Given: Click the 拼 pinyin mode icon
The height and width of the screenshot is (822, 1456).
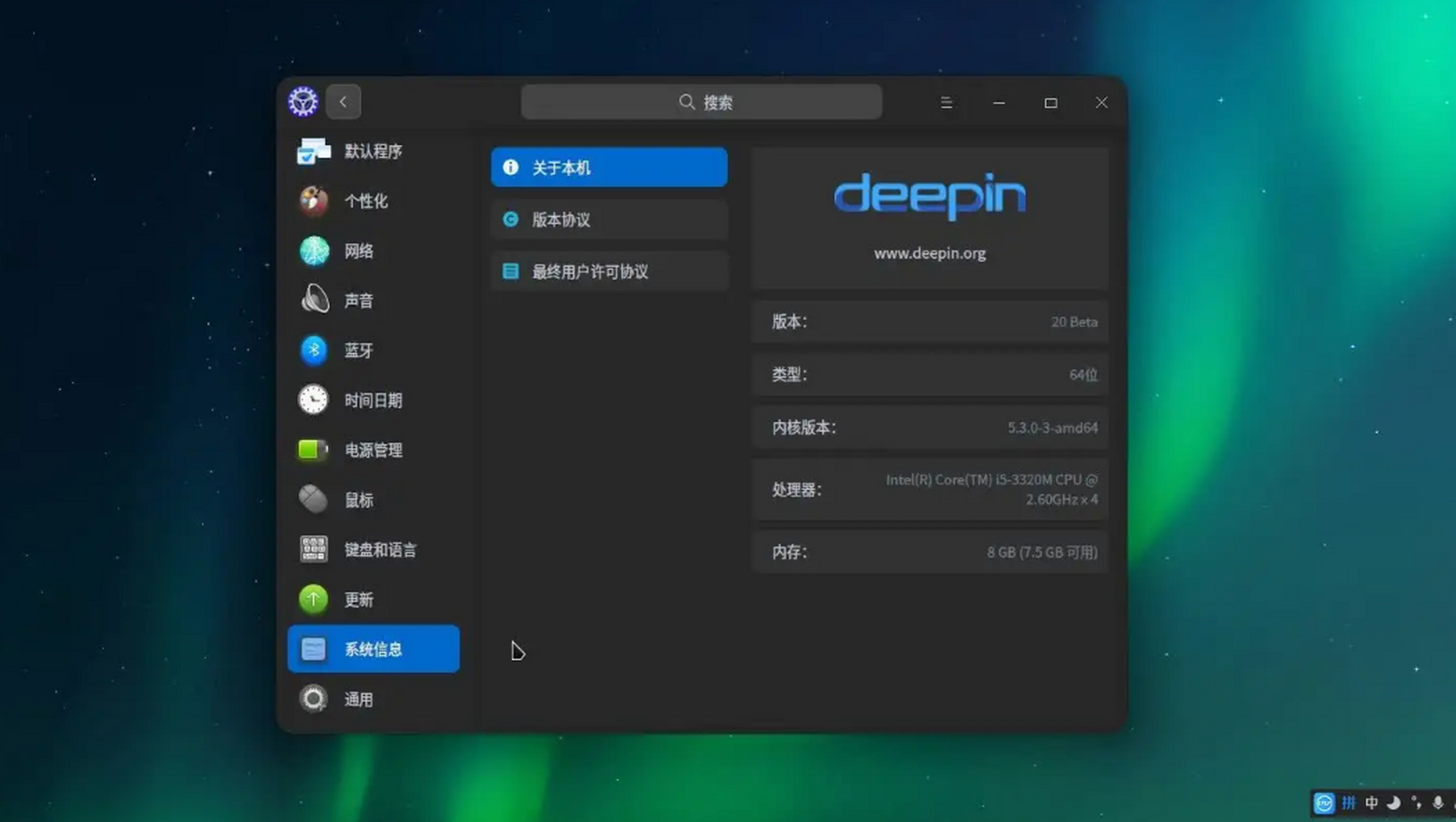Looking at the screenshot, I should click(1349, 803).
